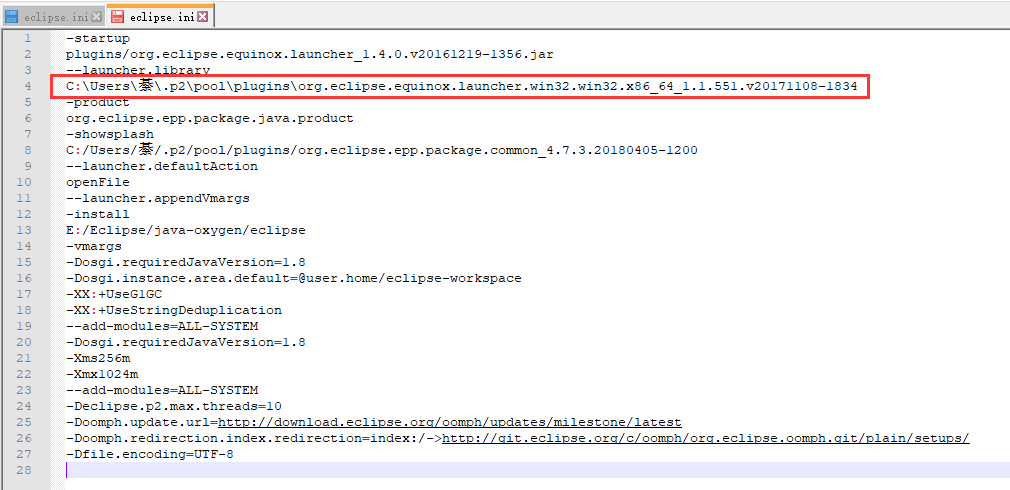Click the --launcher.appendVmargs line
1010x490 pixels.
click(158, 198)
